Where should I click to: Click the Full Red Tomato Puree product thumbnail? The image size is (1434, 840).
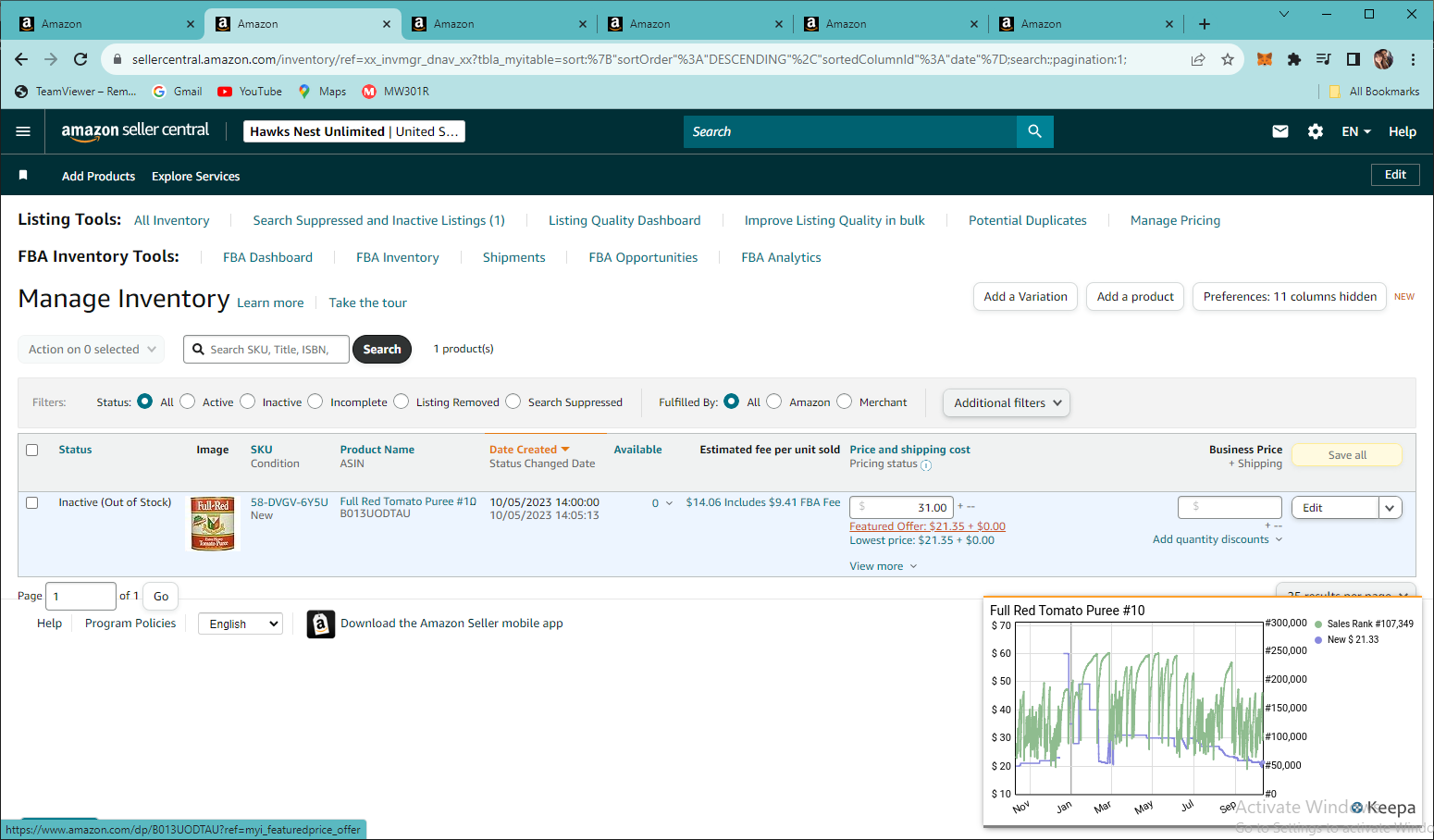pos(213,524)
